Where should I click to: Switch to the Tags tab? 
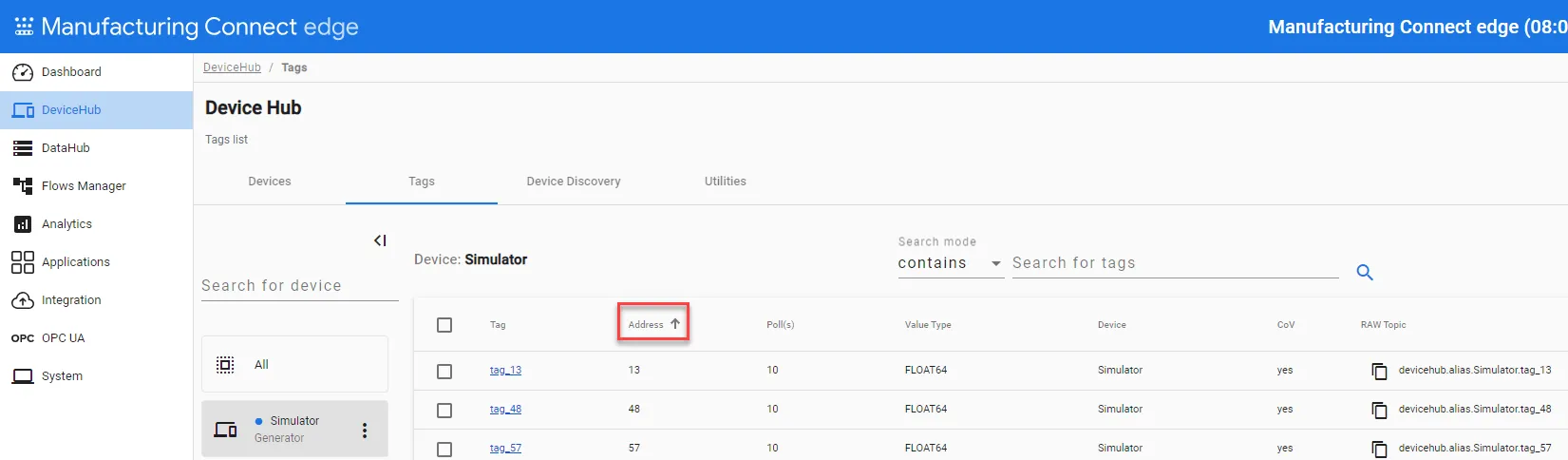click(x=422, y=182)
